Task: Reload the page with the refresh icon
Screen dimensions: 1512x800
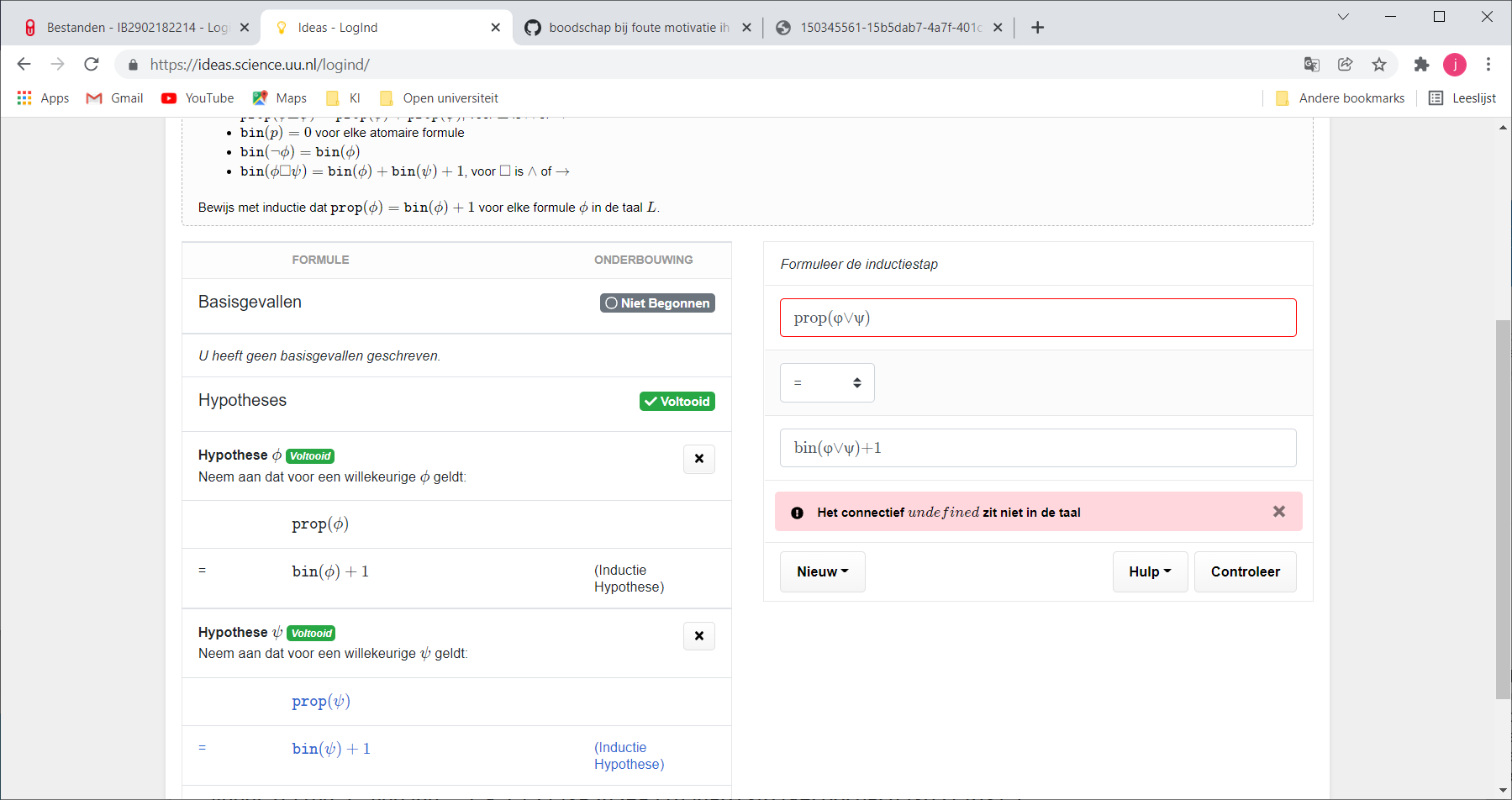Action: tap(91, 64)
